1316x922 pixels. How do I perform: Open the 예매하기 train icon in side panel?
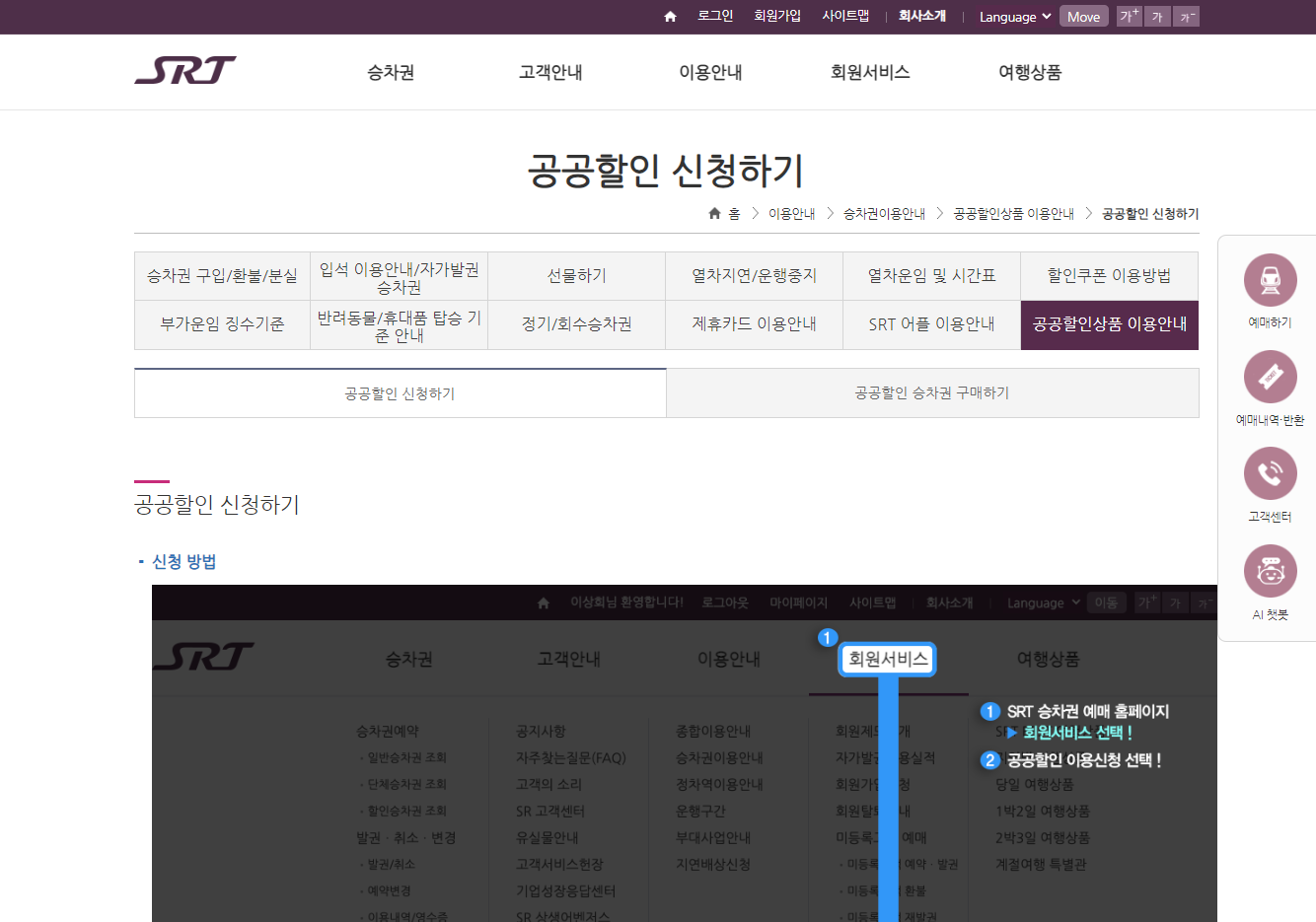pos(1270,280)
